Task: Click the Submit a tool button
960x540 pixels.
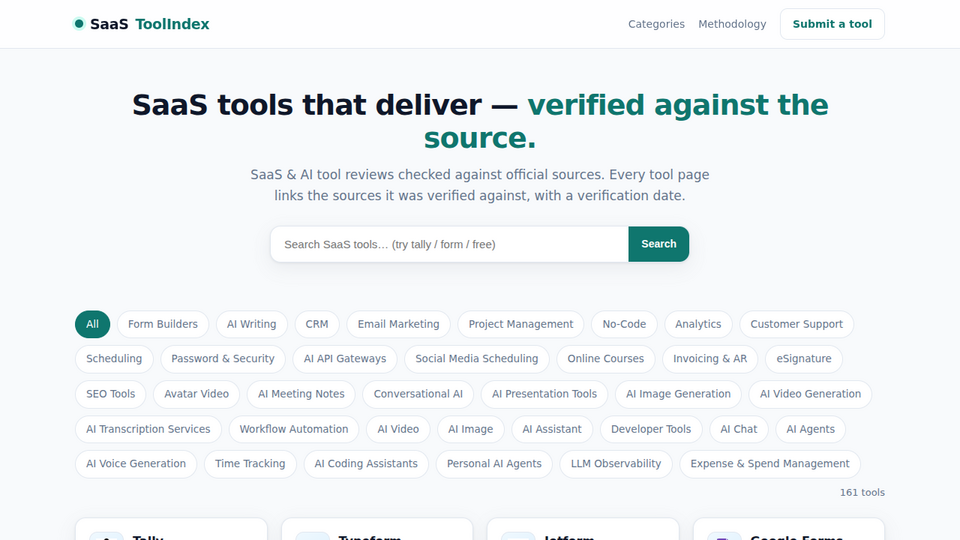Action: (832, 24)
